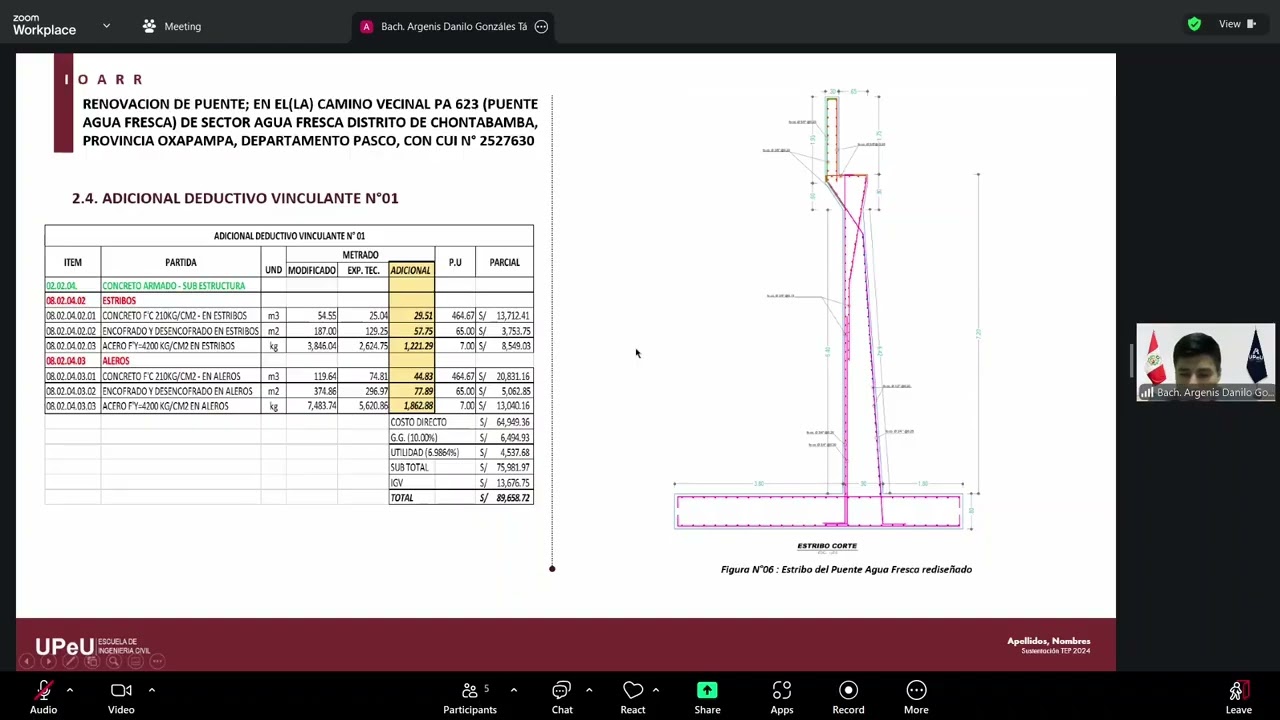Toggle the slideshow subtitles icon
Viewport: 1280px width, 720px height.
136,661
